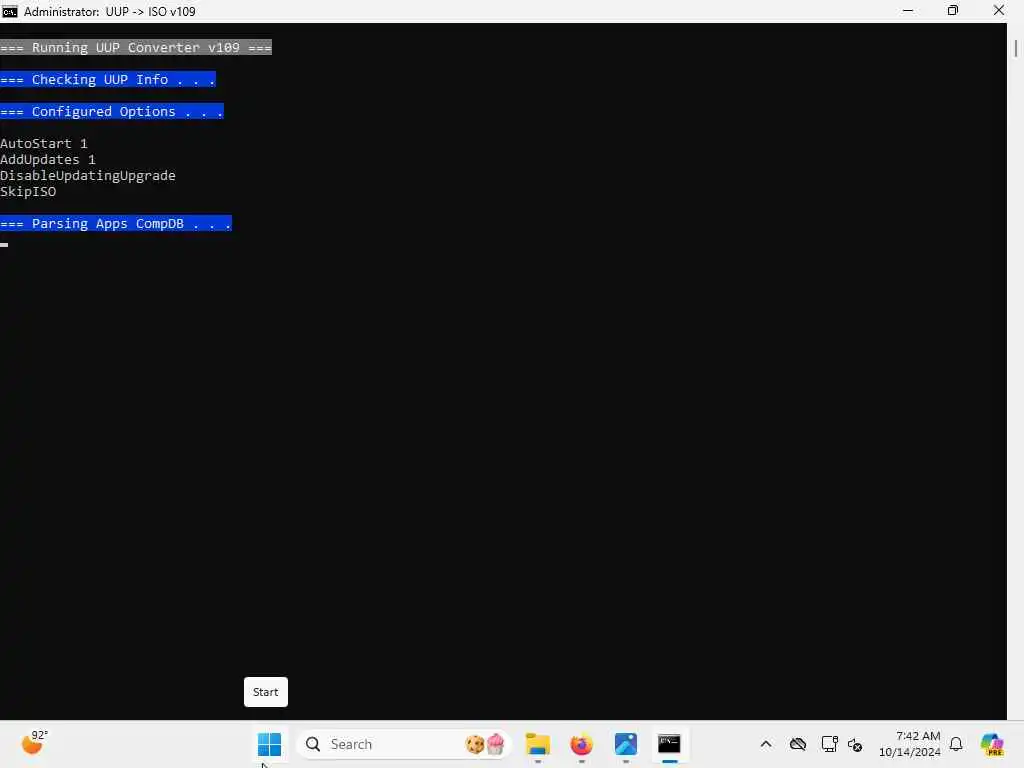Launch Firefox from the taskbar
The height and width of the screenshot is (768, 1024).
pos(581,744)
